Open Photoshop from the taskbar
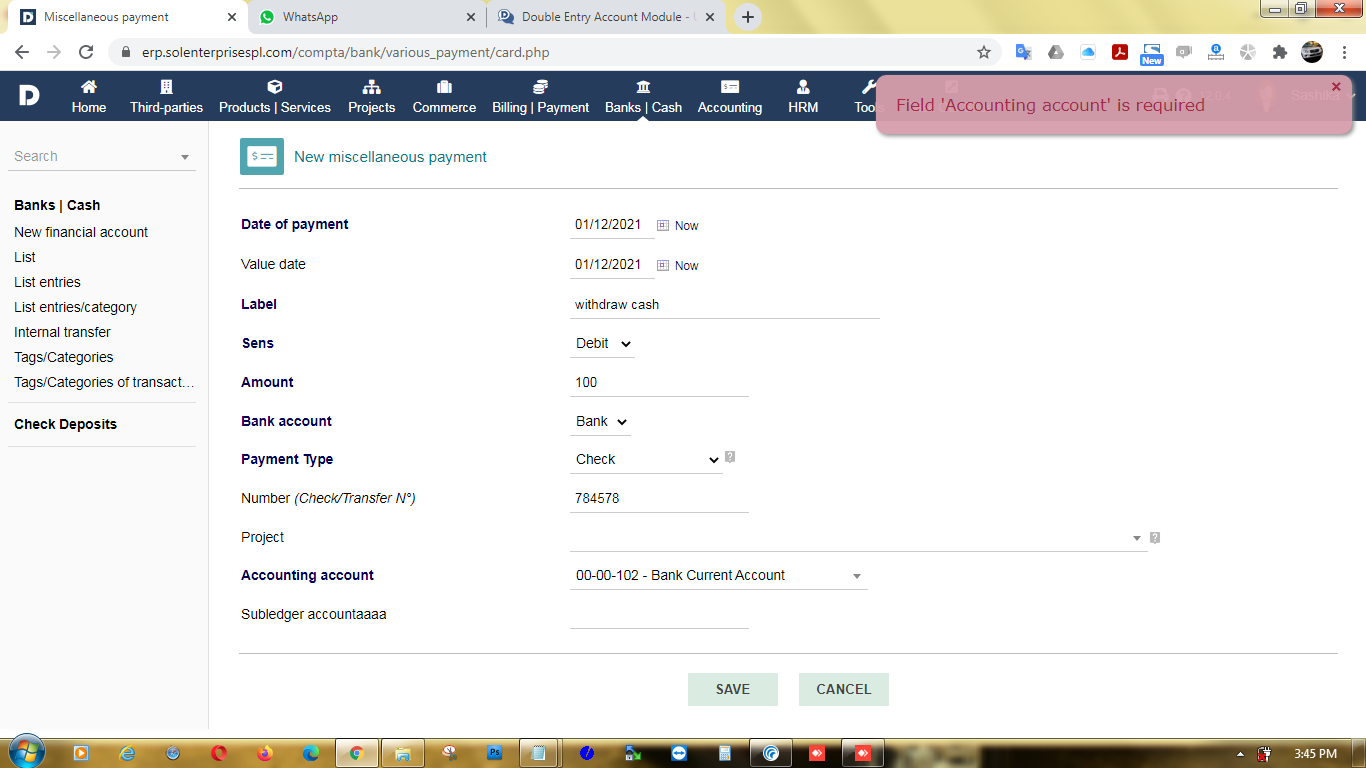 tap(494, 753)
